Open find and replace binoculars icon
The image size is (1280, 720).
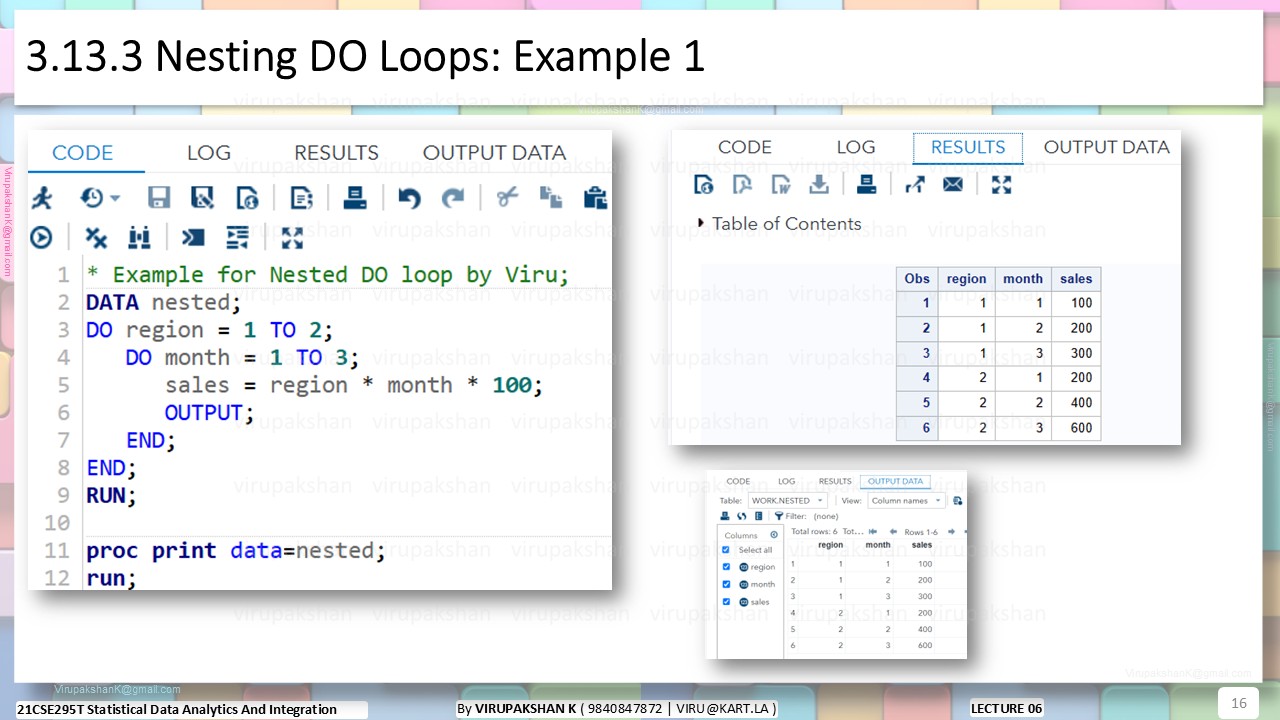(140, 237)
